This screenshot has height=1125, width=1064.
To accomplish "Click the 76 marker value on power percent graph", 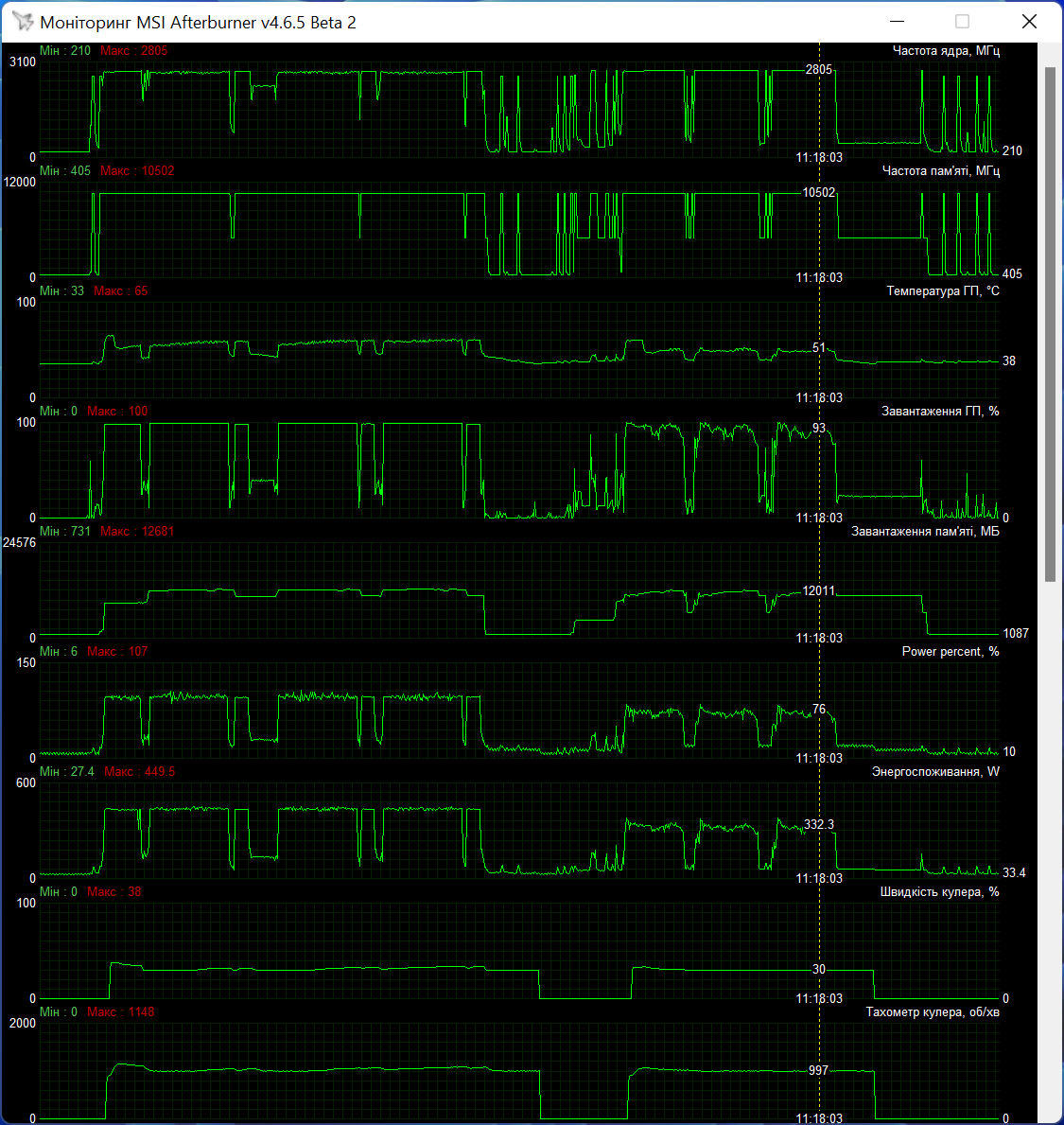I will tap(819, 710).
